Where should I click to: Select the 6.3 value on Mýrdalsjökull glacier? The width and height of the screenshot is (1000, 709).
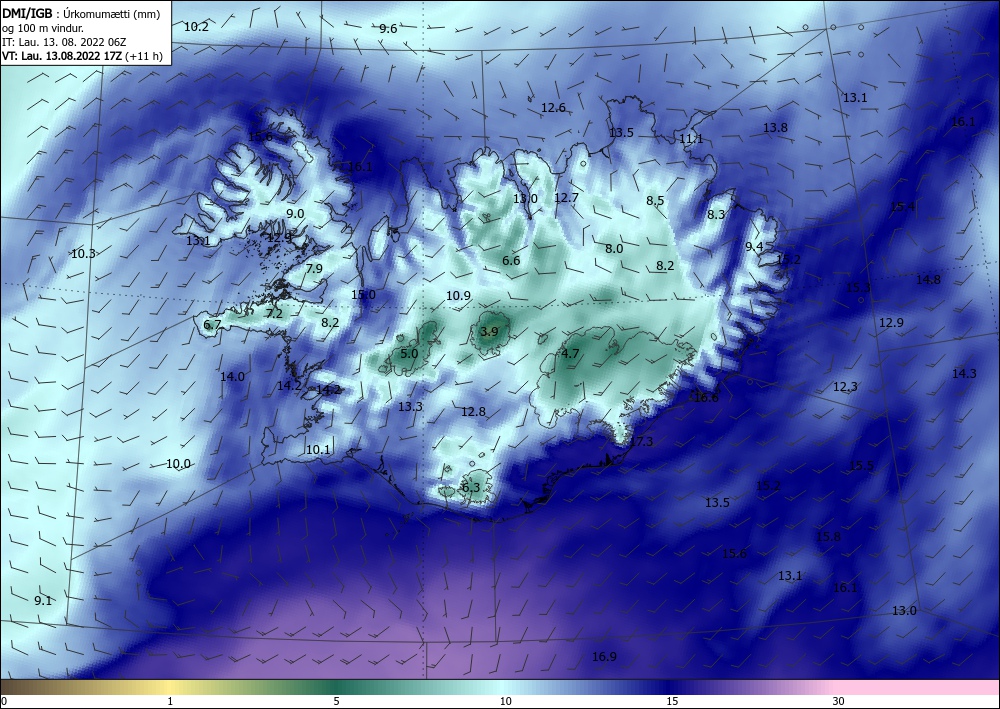pos(470,488)
